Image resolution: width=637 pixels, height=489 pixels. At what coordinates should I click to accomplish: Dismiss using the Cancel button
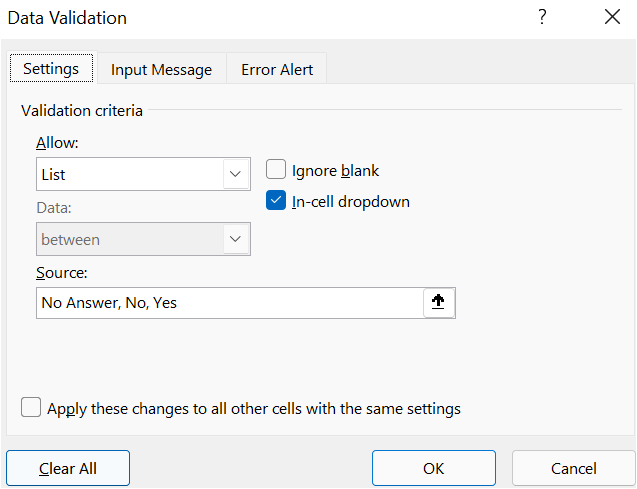(x=573, y=468)
